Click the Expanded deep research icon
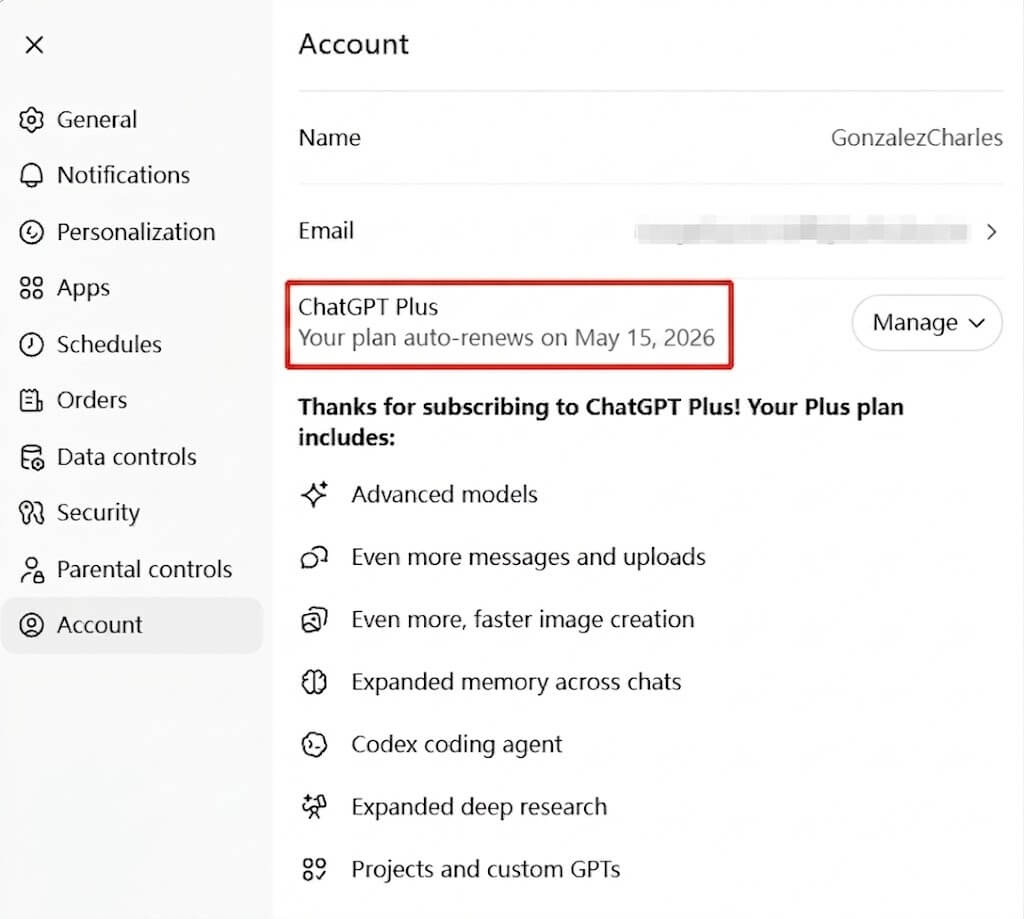This screenshot has width=1024, height=919. click(x=315, y=808)
